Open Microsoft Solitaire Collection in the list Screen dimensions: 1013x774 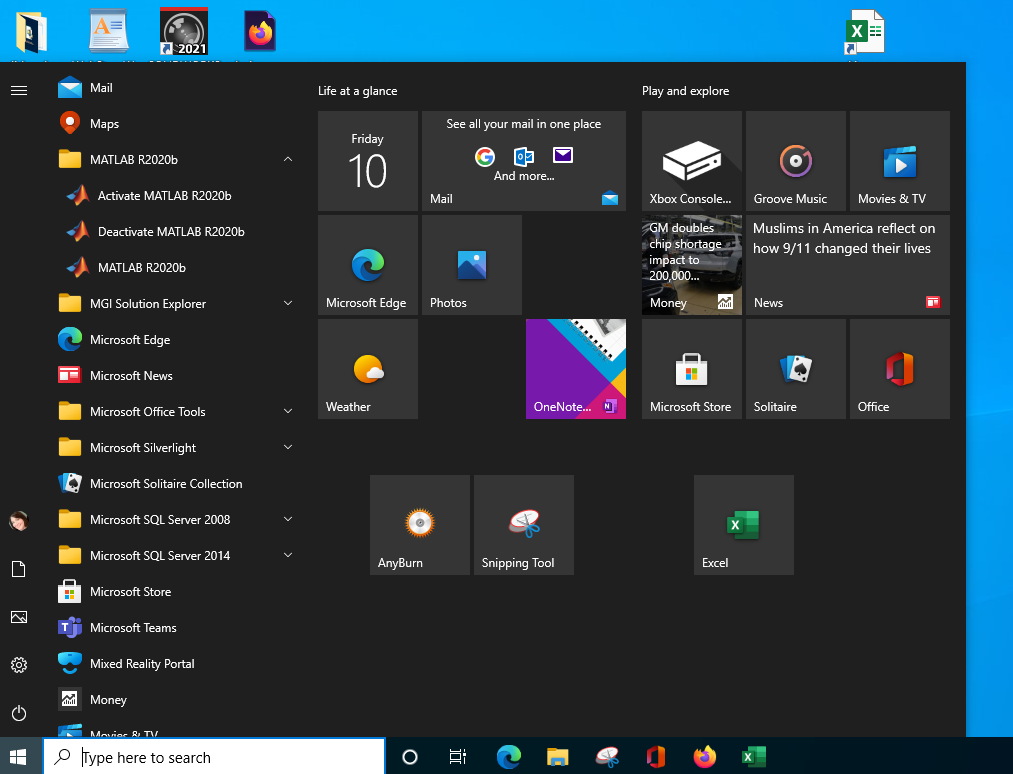pos(174,483)
